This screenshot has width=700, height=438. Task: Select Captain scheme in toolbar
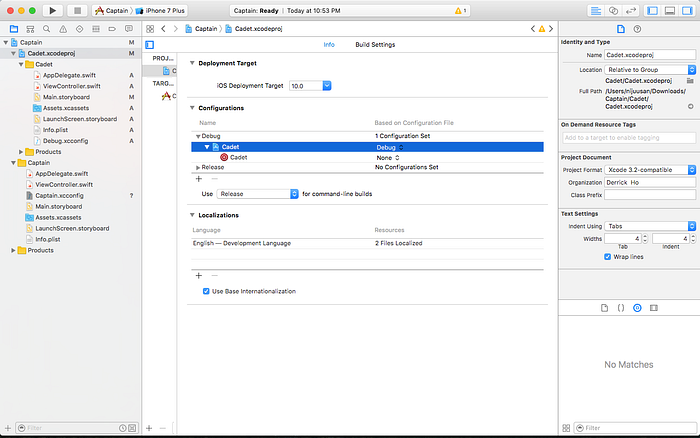click(x=112, y=11)
